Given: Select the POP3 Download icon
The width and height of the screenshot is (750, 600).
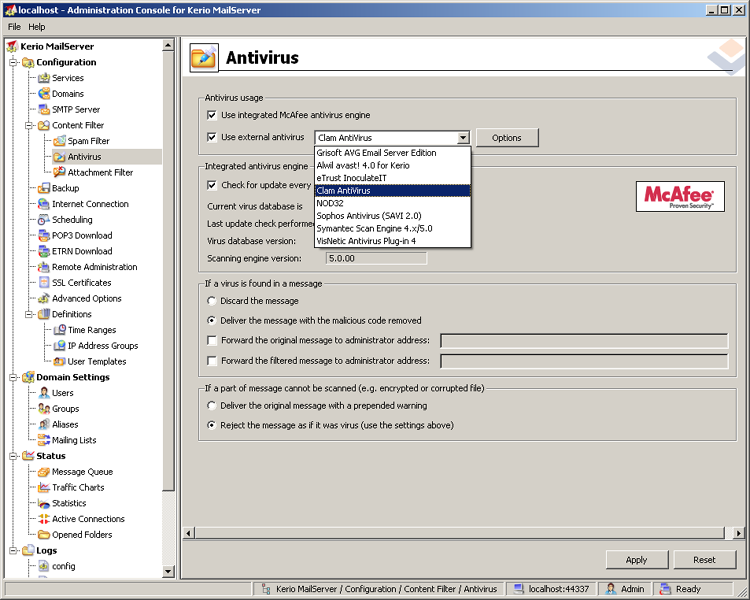Looking at the screenshot, I should [x=44, y=235].
